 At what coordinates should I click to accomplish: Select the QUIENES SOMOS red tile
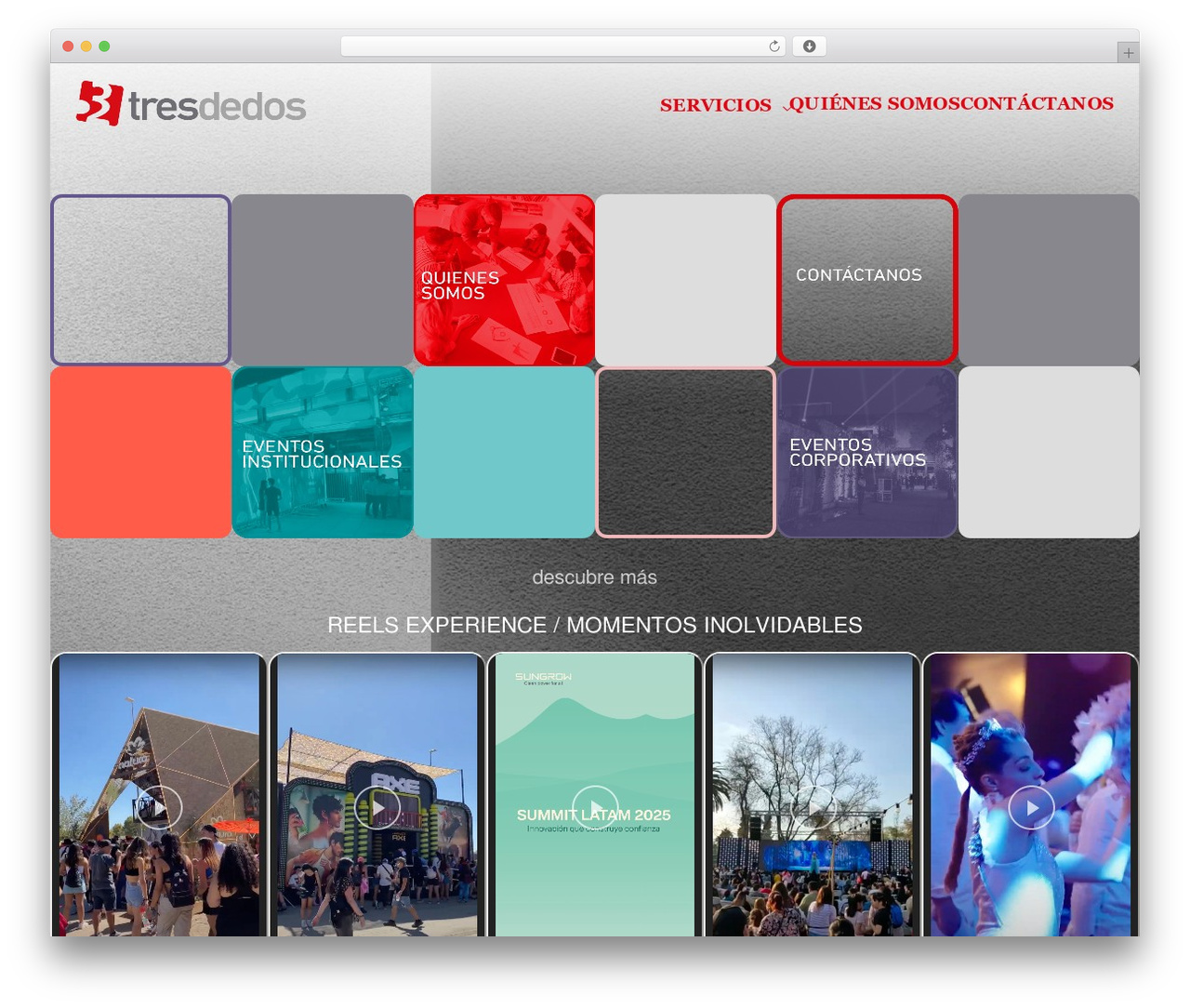[504, 280]
